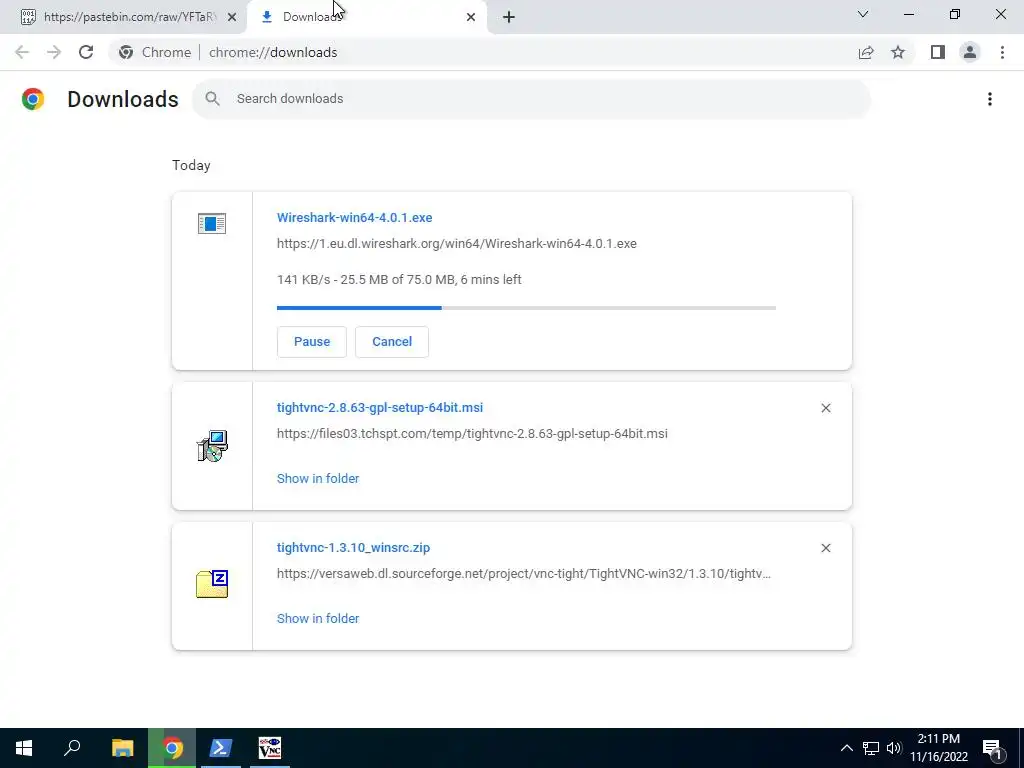The width and height of the screenshot is (1024, 768).
Task: Open the browser side panel
Action: [938, 52]
